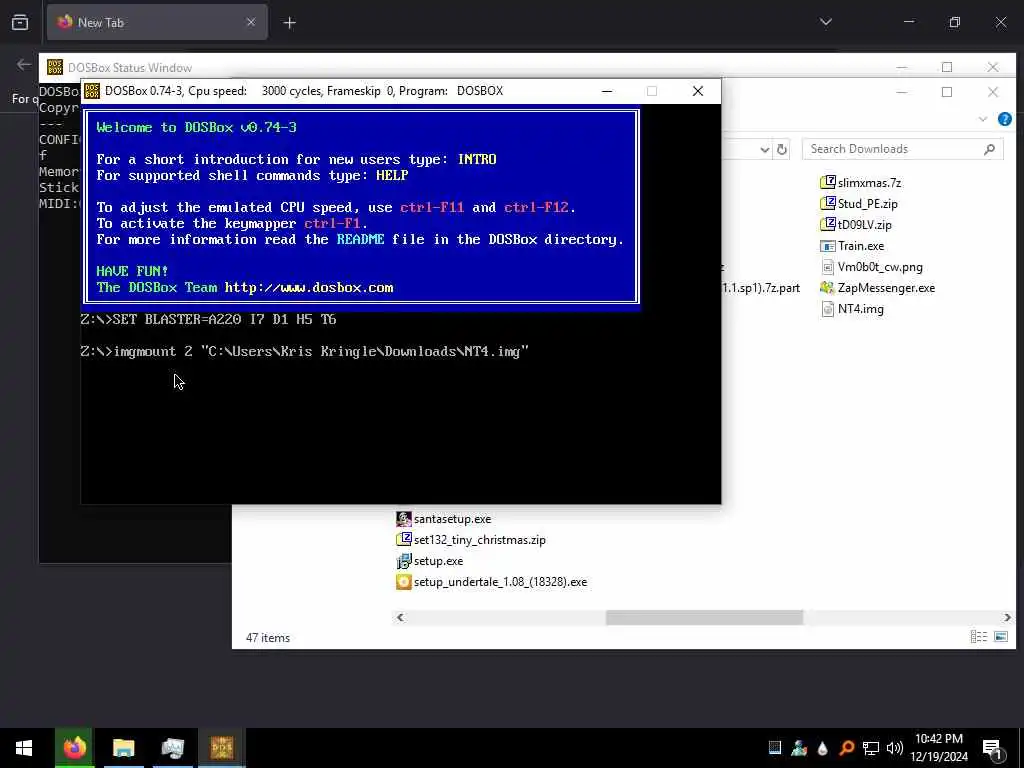Click the orange search tray icon
This screenshot has height=768, width=1024.
coord(846,748)
